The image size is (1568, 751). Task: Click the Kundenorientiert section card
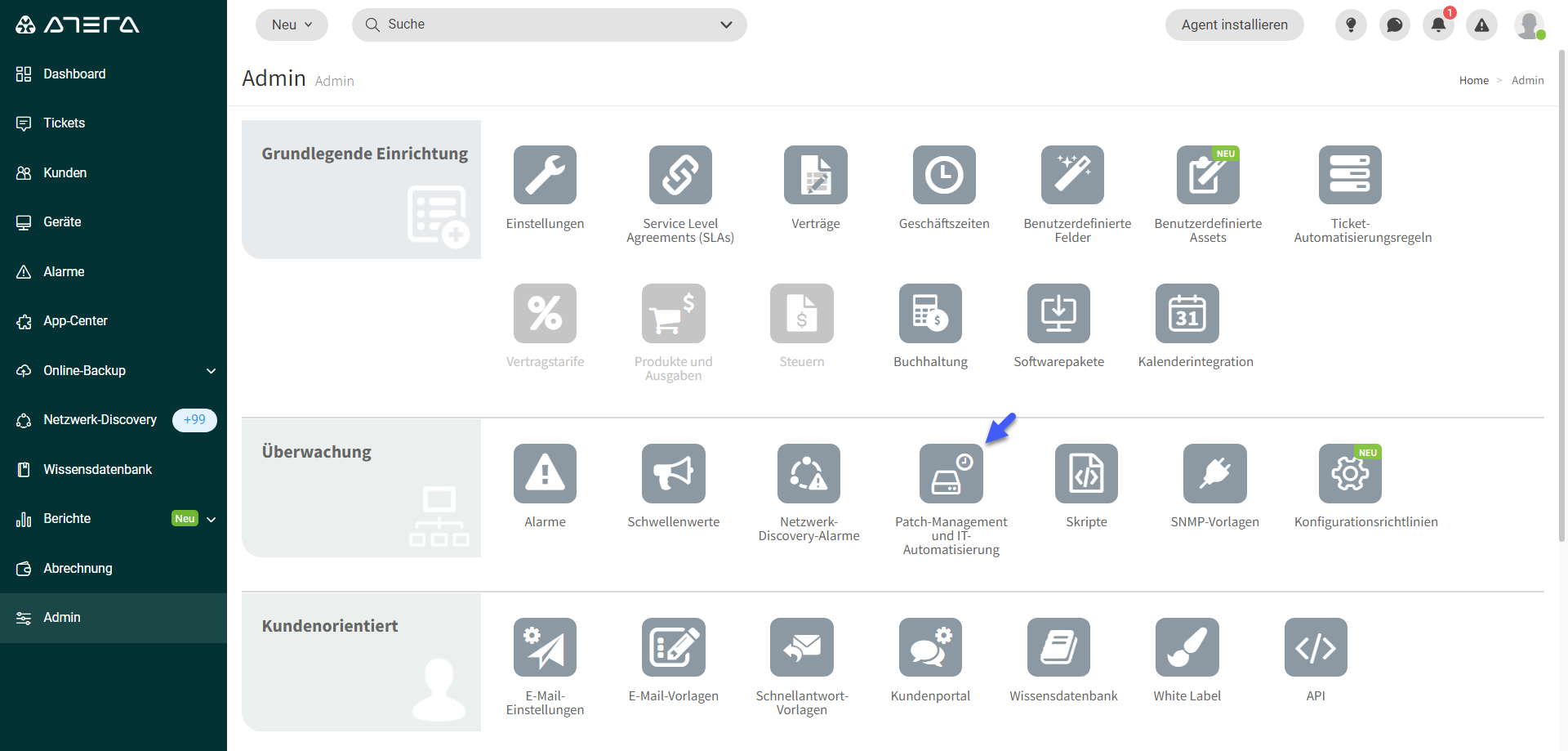361,662
